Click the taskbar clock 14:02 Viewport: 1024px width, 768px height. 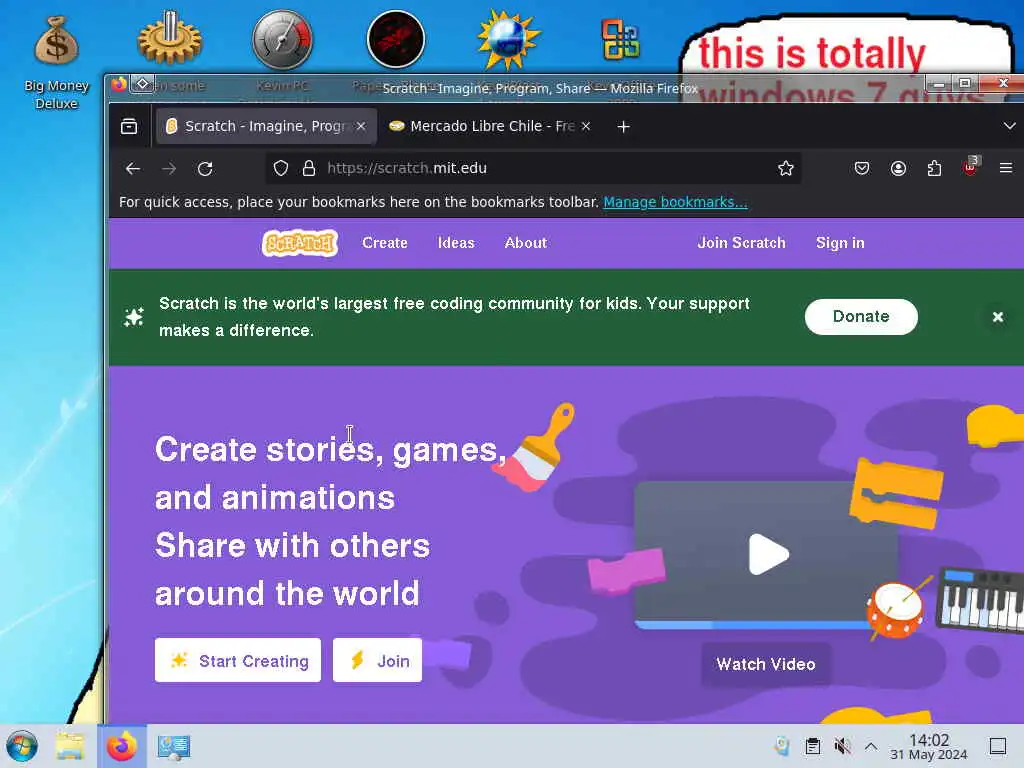point(929,746)
